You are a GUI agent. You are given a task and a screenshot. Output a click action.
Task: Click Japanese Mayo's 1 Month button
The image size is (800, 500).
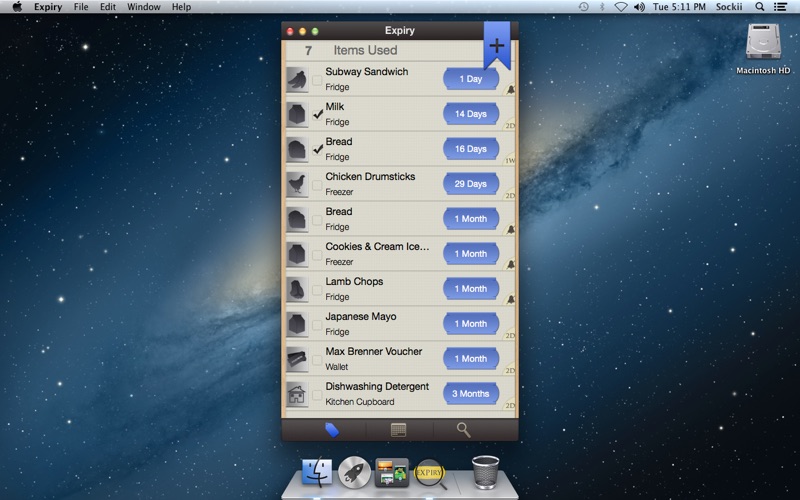(470, 324)
